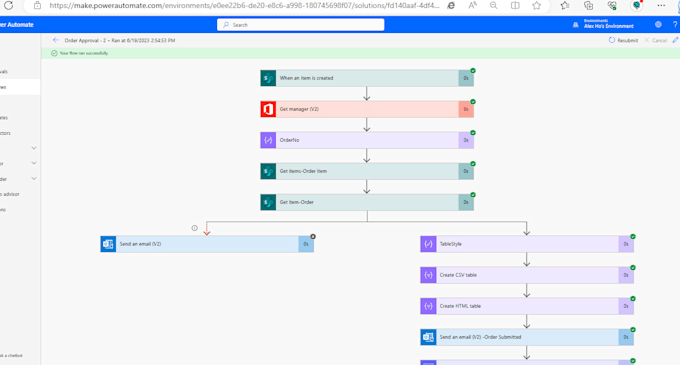680x365 pixels.
Task: Open the Favorites list icon
Action: click(565, 6)
